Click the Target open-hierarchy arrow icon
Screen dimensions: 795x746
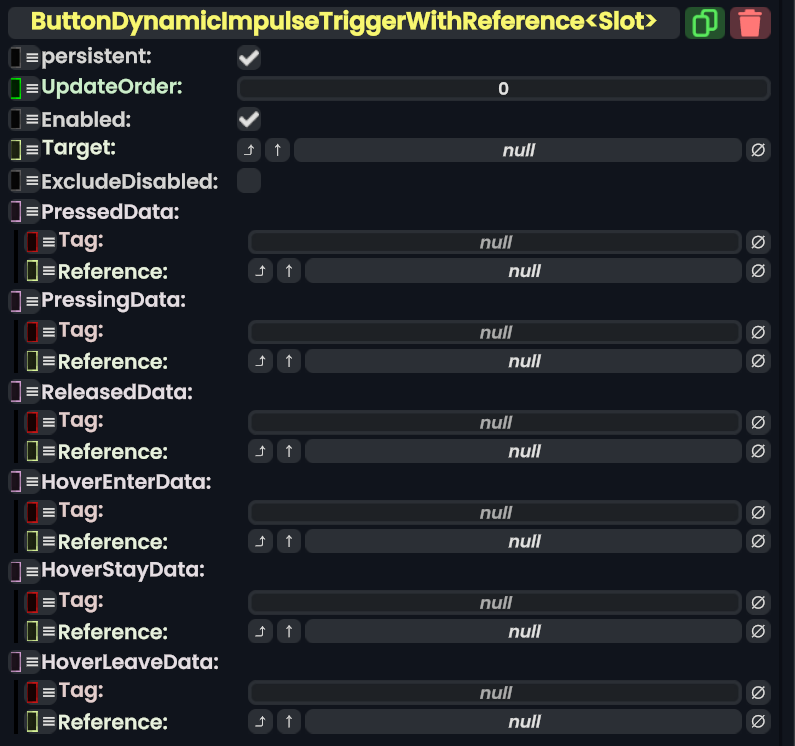[249, 150]
